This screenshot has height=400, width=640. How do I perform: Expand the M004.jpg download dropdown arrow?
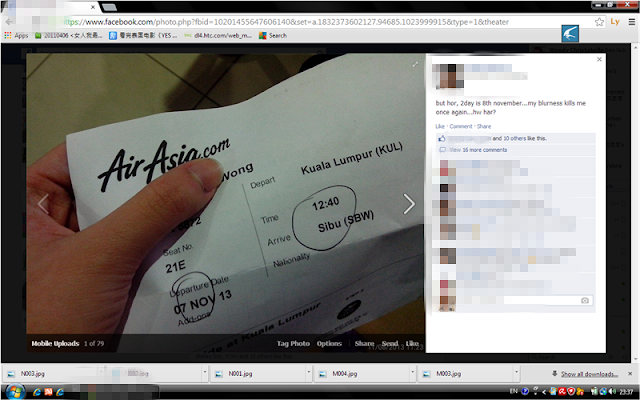coord(412,373)
